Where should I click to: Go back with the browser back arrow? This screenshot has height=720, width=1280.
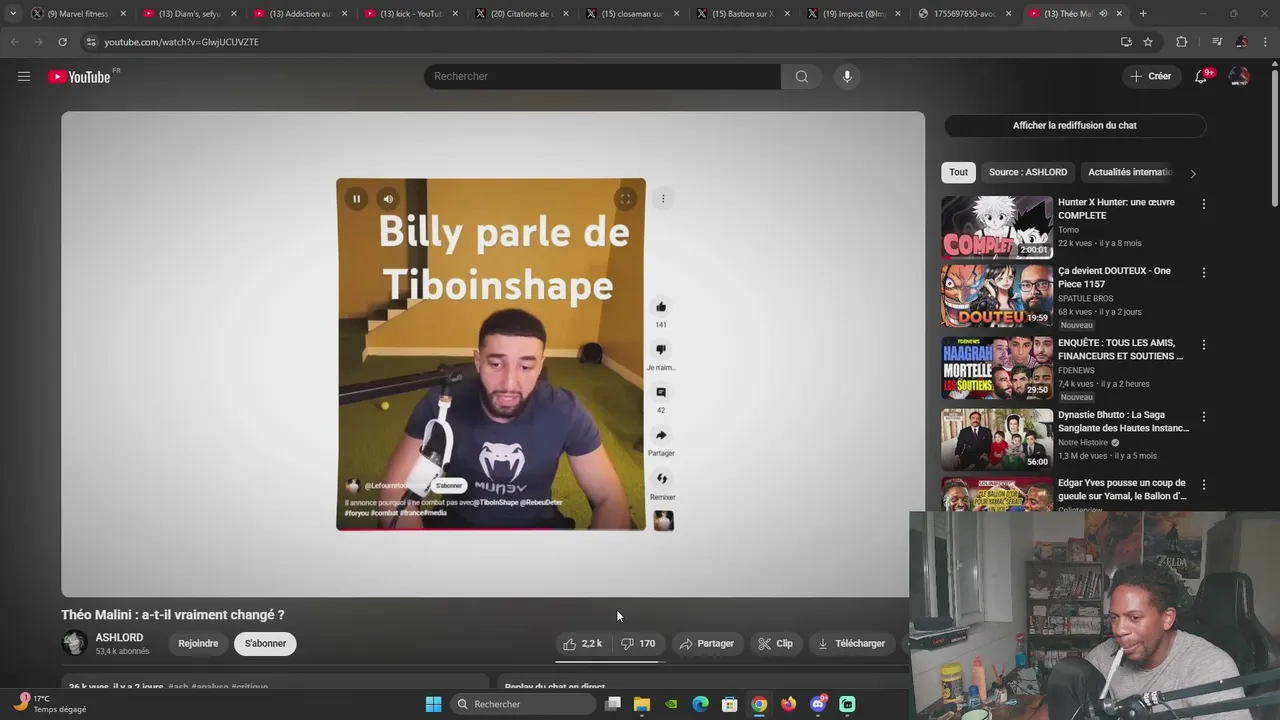click(14, 42)
